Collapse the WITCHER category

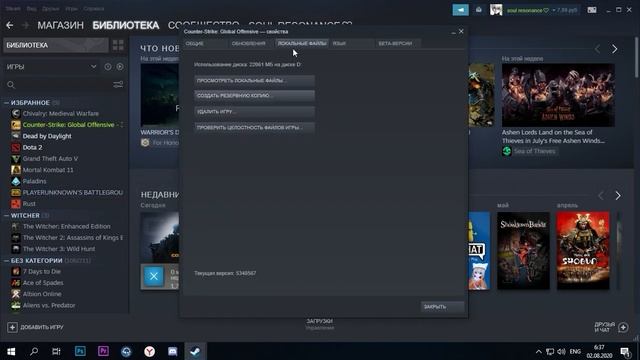6,216
